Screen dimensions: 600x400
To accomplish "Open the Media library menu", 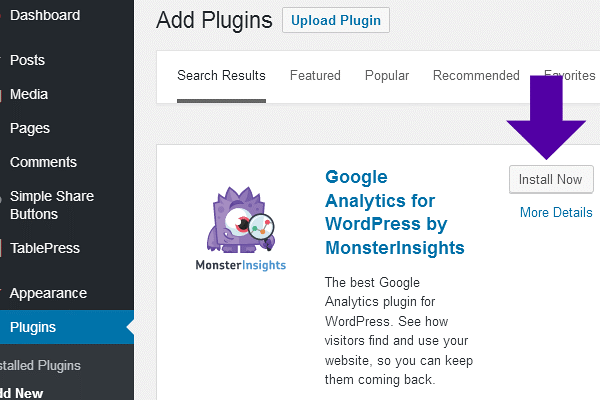I will pyautogui.click(x=29, y=94).
